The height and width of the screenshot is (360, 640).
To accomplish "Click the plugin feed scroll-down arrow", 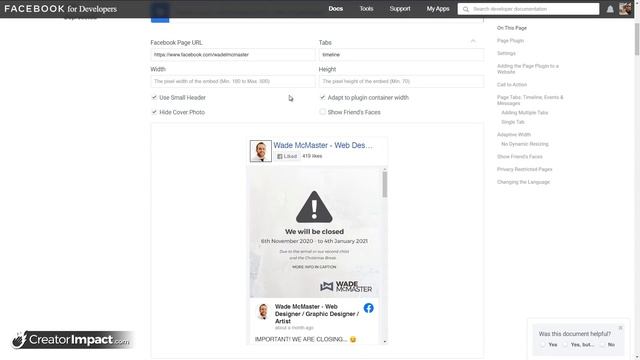I will 384,342.
